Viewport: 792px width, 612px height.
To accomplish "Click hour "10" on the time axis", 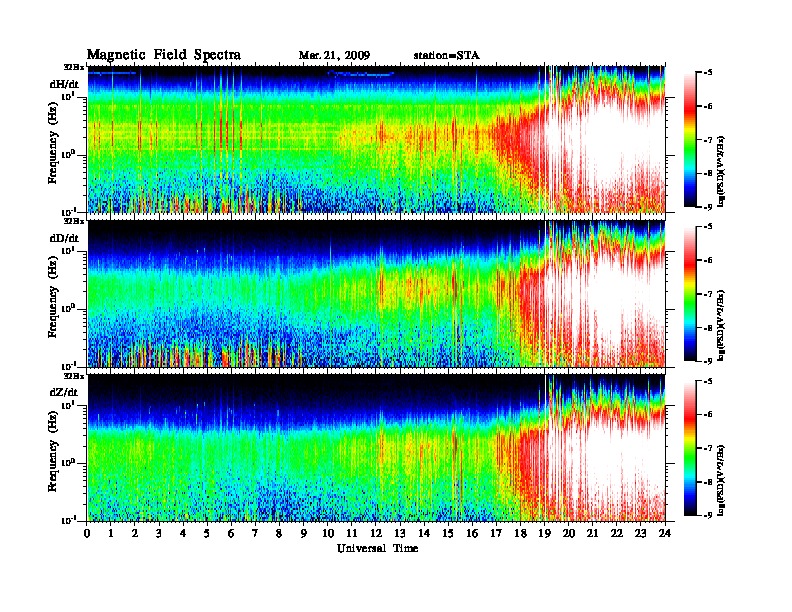I will (x=328, y=534).
